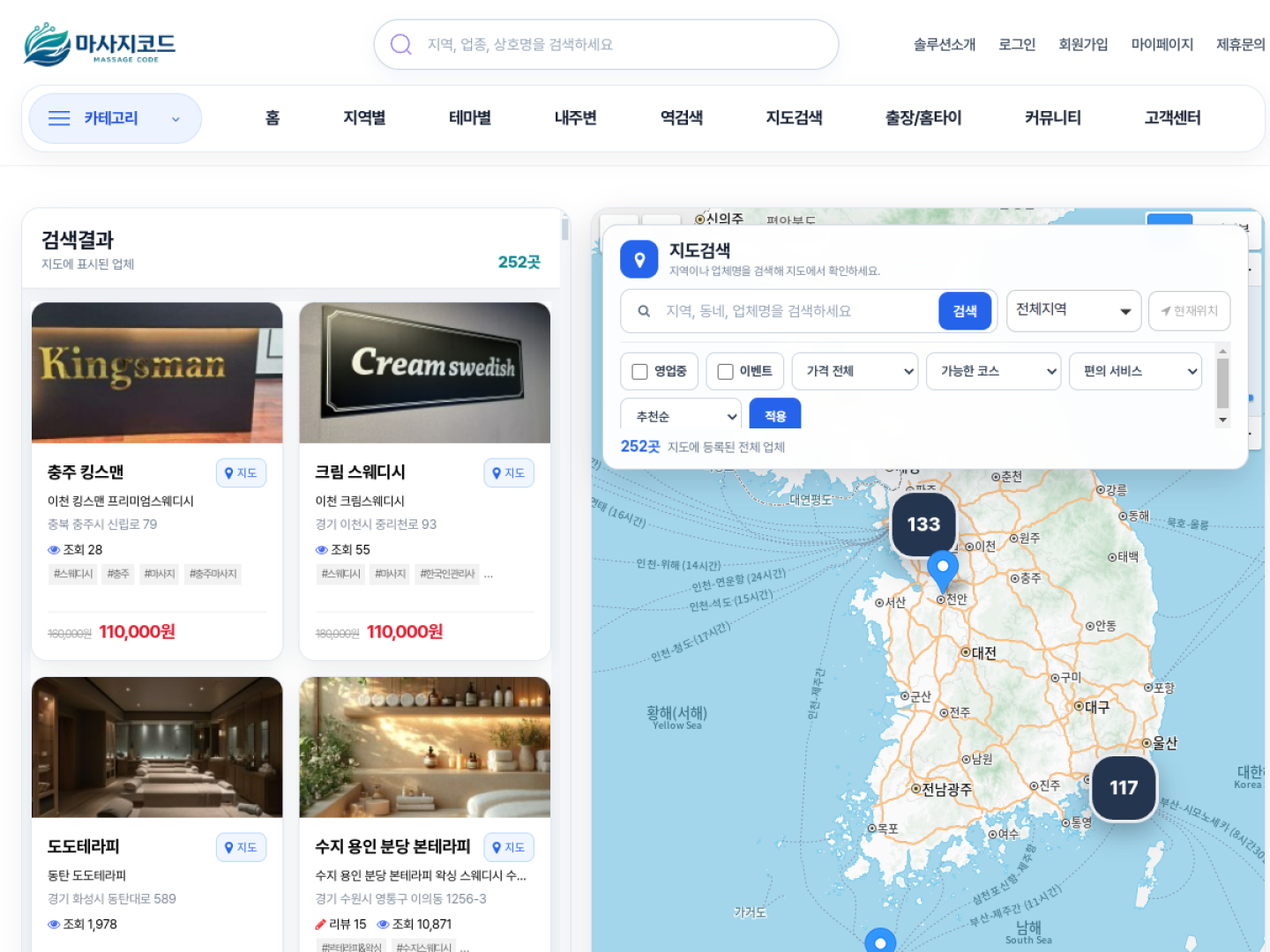Image resolution: width=1270 pixels, height=952 pixels.
Task: Click the hamburger icon in 카테고리 button
Action: pyautogui.click(x=59, y=118)
